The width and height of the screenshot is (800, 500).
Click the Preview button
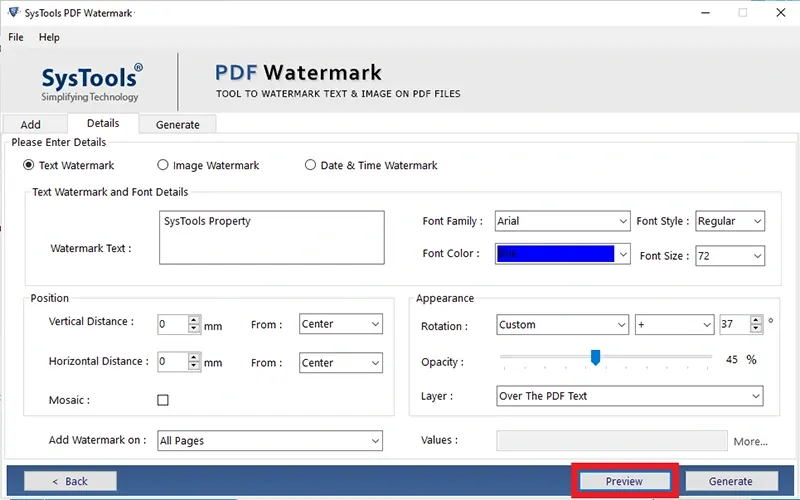[624, 481]
